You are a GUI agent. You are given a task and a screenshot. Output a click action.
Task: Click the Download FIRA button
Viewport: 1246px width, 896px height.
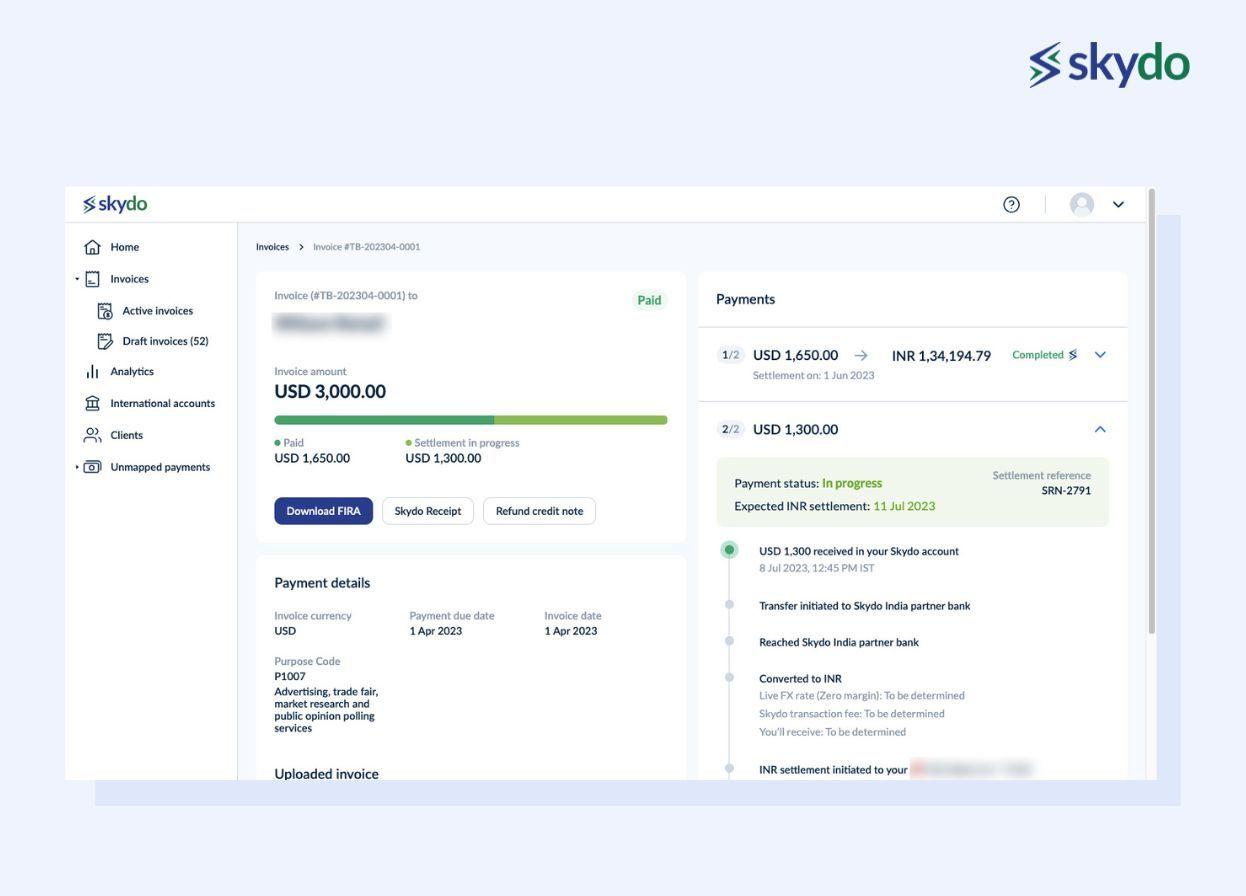coord(323,510)
